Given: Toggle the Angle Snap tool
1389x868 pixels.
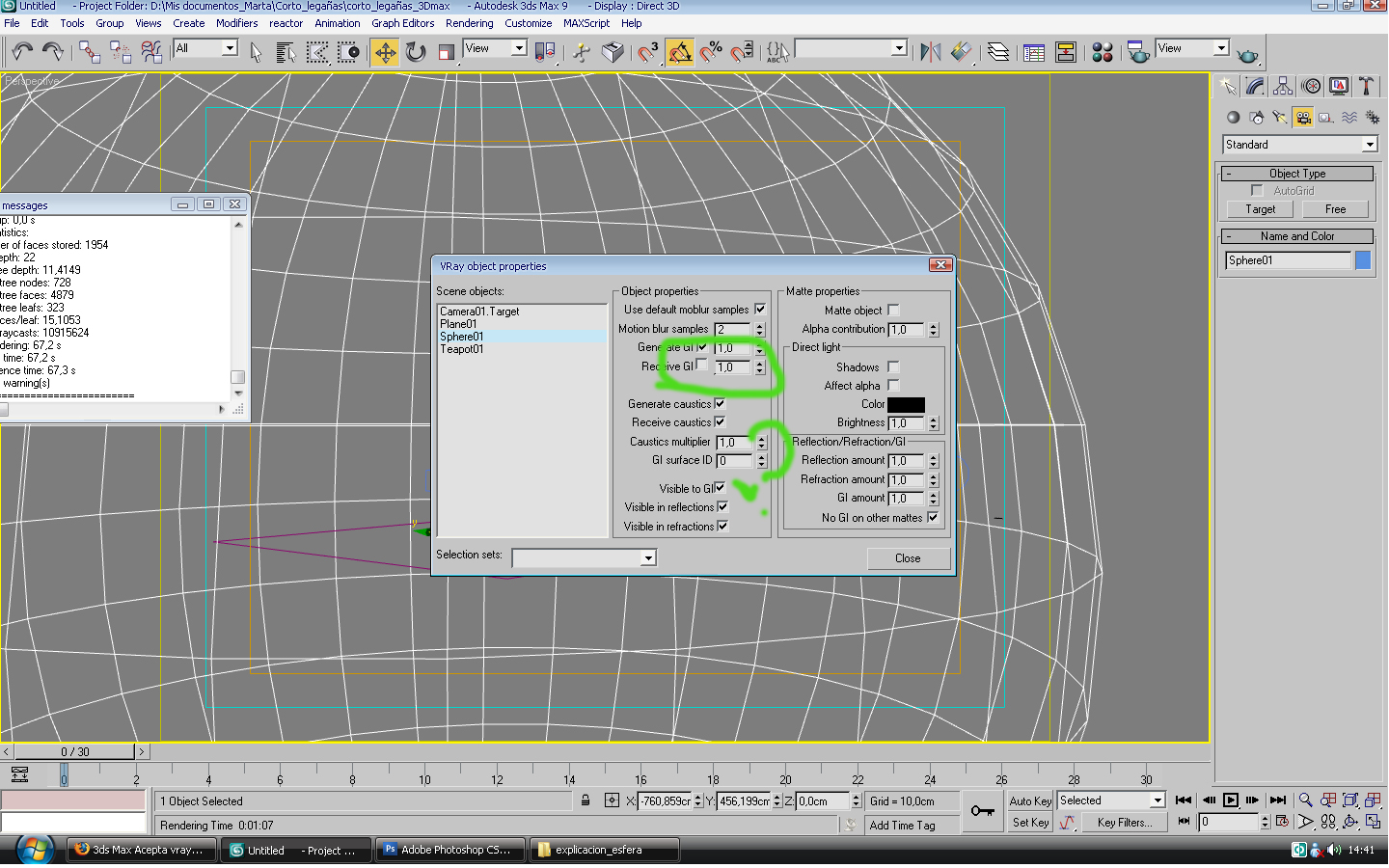Looking at the screenshot, I should click(x=680, y=52).
